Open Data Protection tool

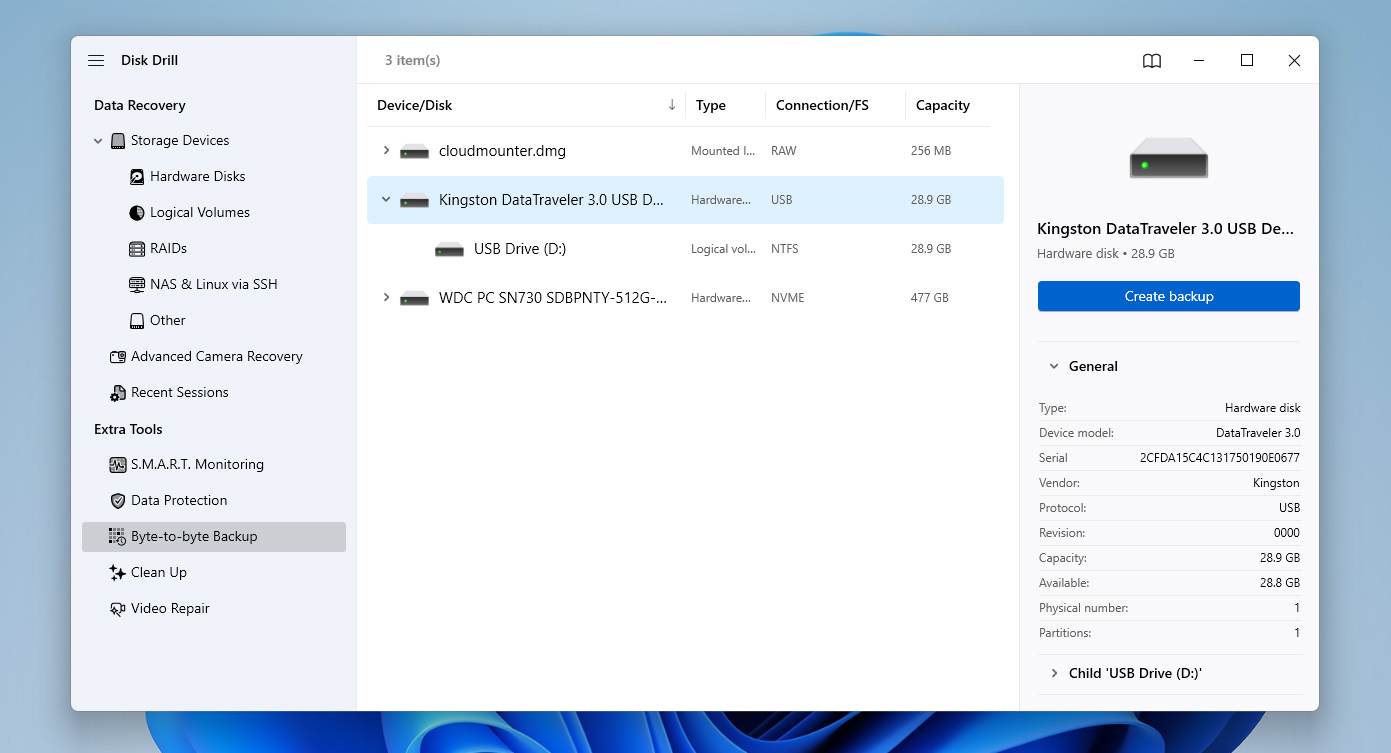point(179,501)
